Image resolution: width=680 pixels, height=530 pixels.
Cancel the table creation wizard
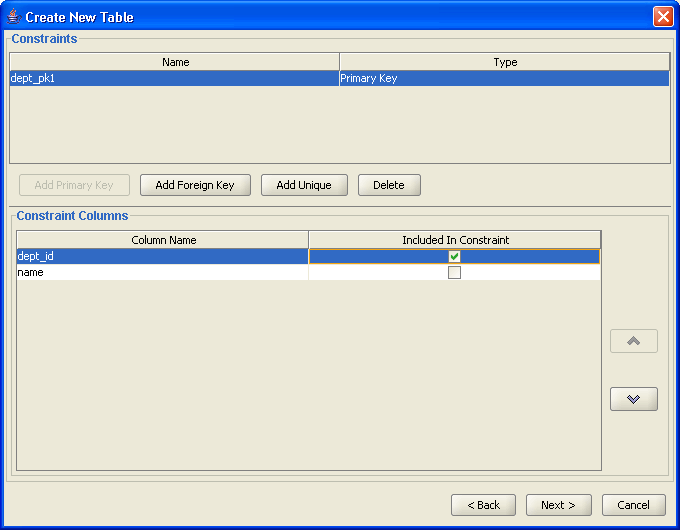(x=633, y=505)
